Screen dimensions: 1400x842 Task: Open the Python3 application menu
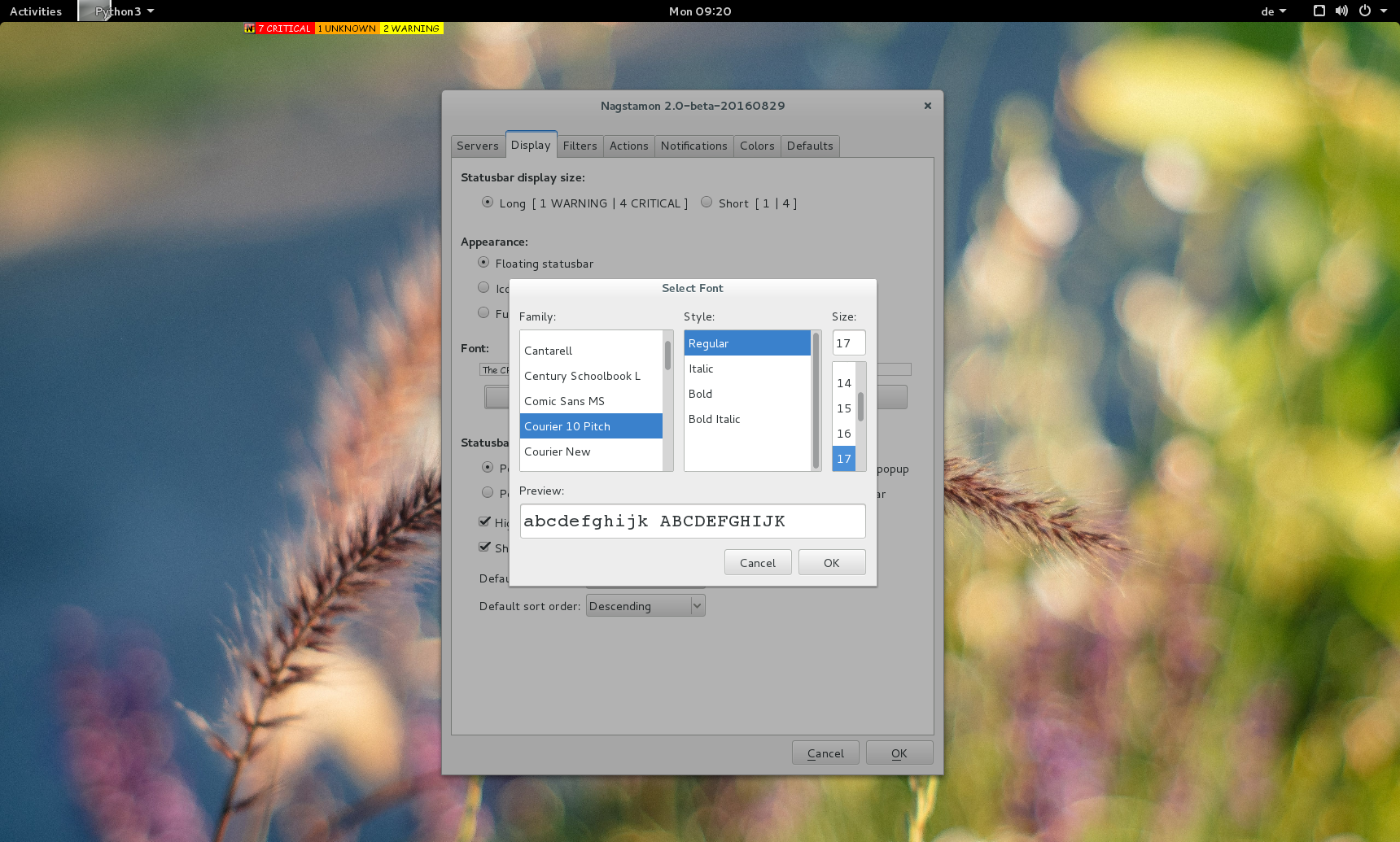click(x=124, y=11)
